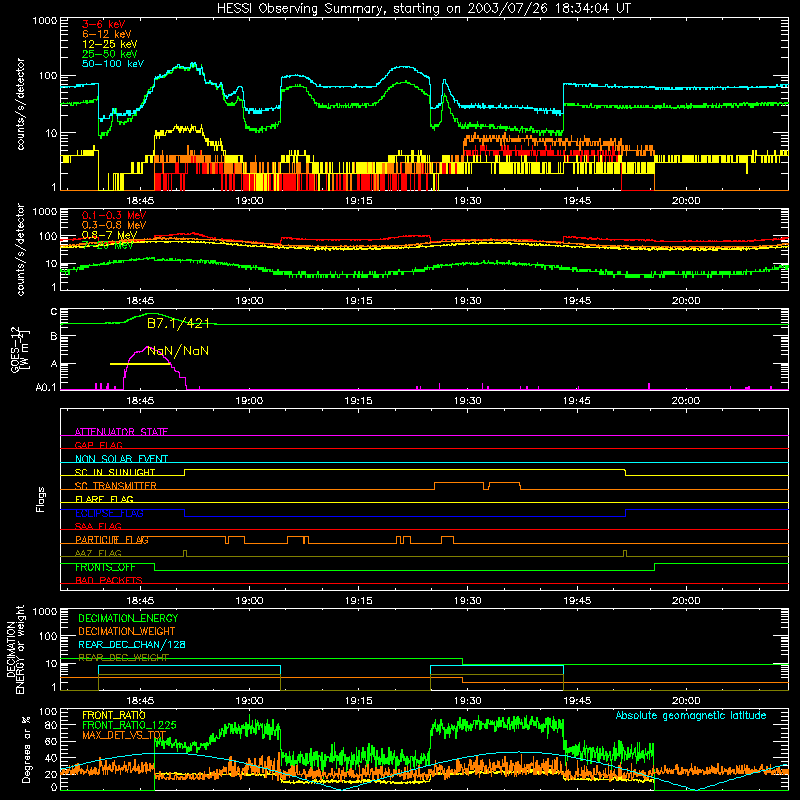Click the REAR_DEC_CHAN/128 legend label
This screenshot has height=800, width=800.
coord(132,645)
